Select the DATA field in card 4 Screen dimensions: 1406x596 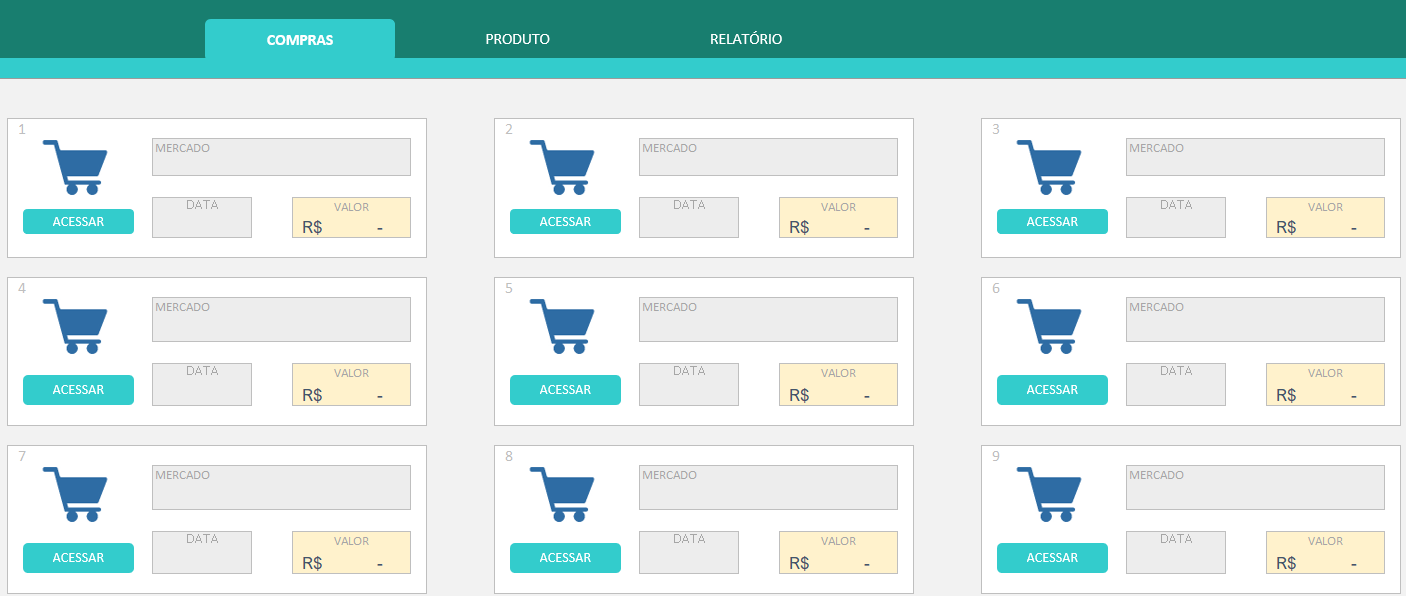coord(202,385)
